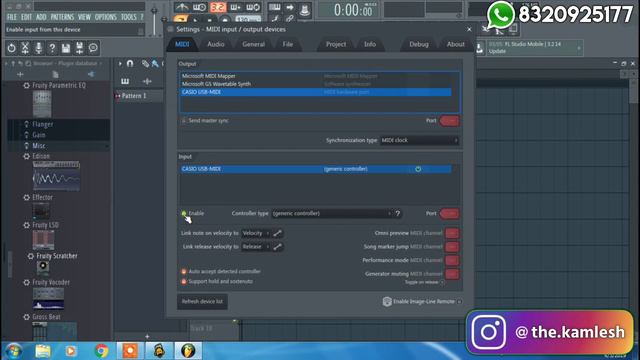Click the scissors one-click audio recording icon
The image size is (640, 360).
[25, 48]
